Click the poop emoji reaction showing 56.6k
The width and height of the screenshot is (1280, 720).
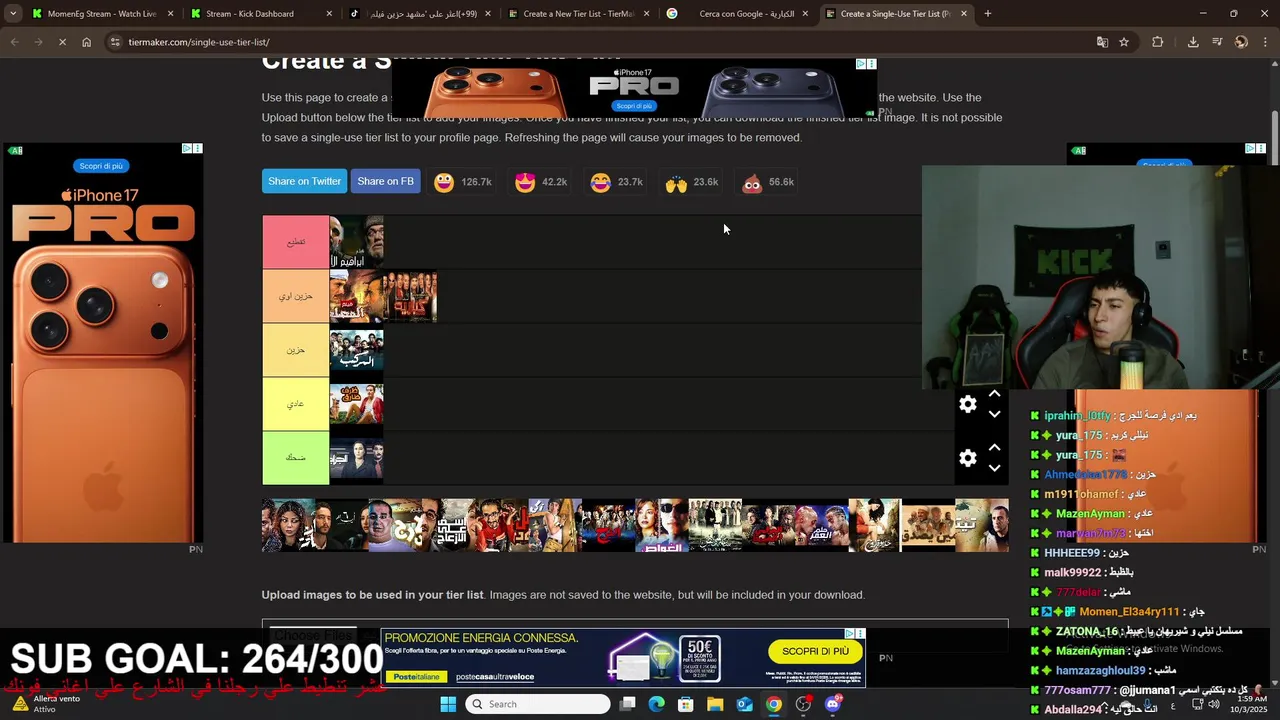(752, 183)
